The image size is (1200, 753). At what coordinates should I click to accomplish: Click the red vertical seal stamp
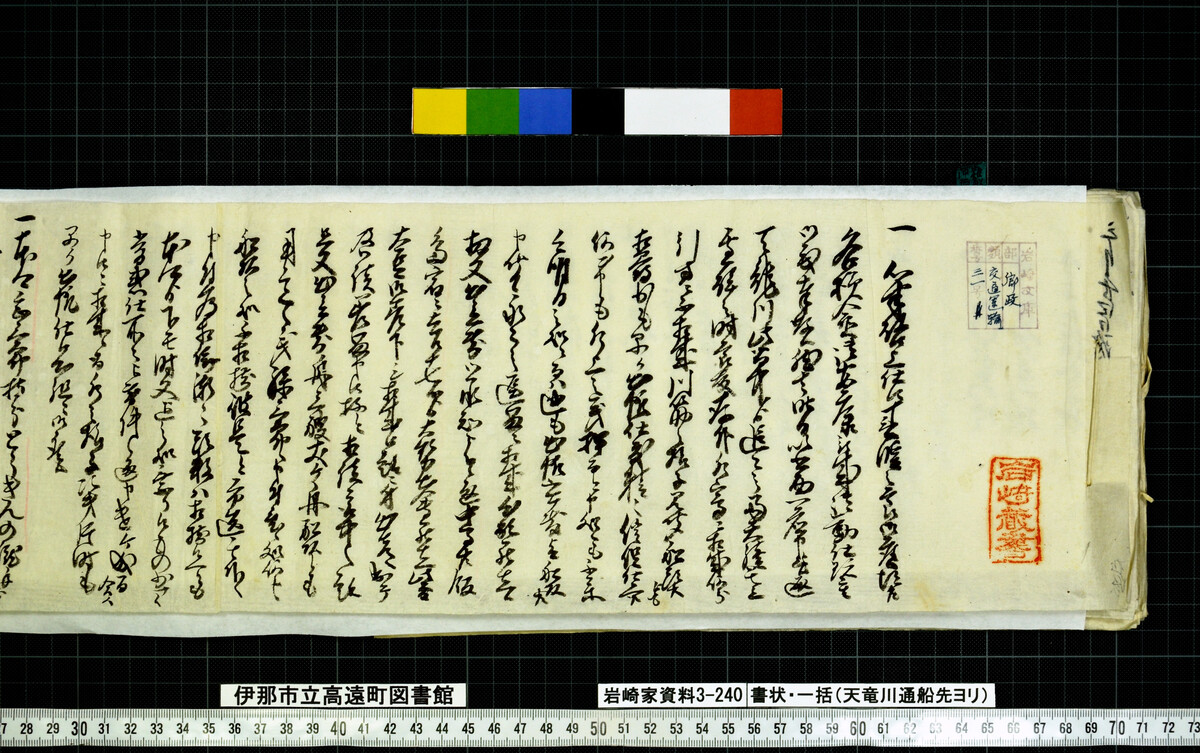pos(1014,510)
